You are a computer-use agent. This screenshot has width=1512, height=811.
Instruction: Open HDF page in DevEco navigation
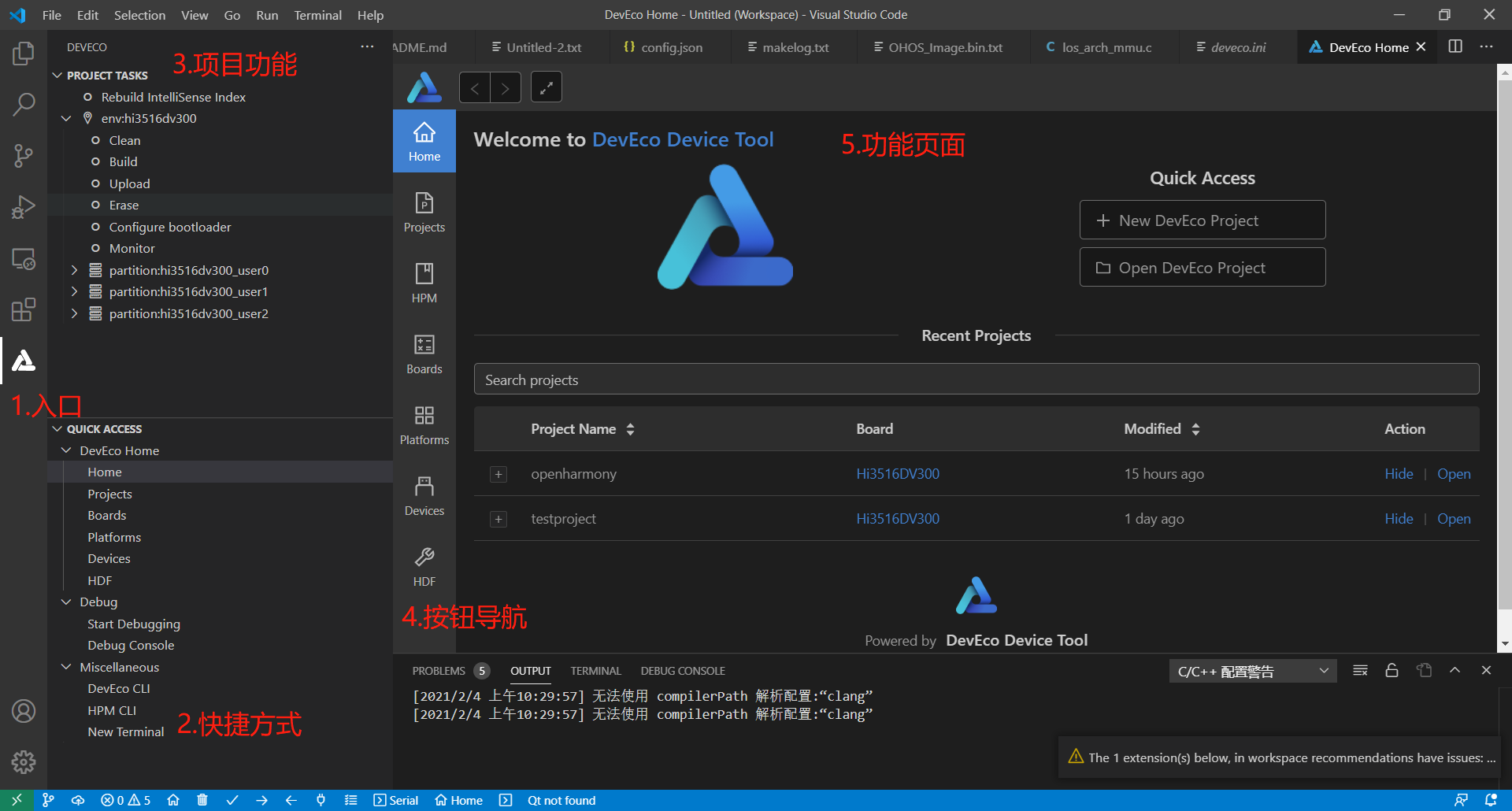click(x=424, y=567)
